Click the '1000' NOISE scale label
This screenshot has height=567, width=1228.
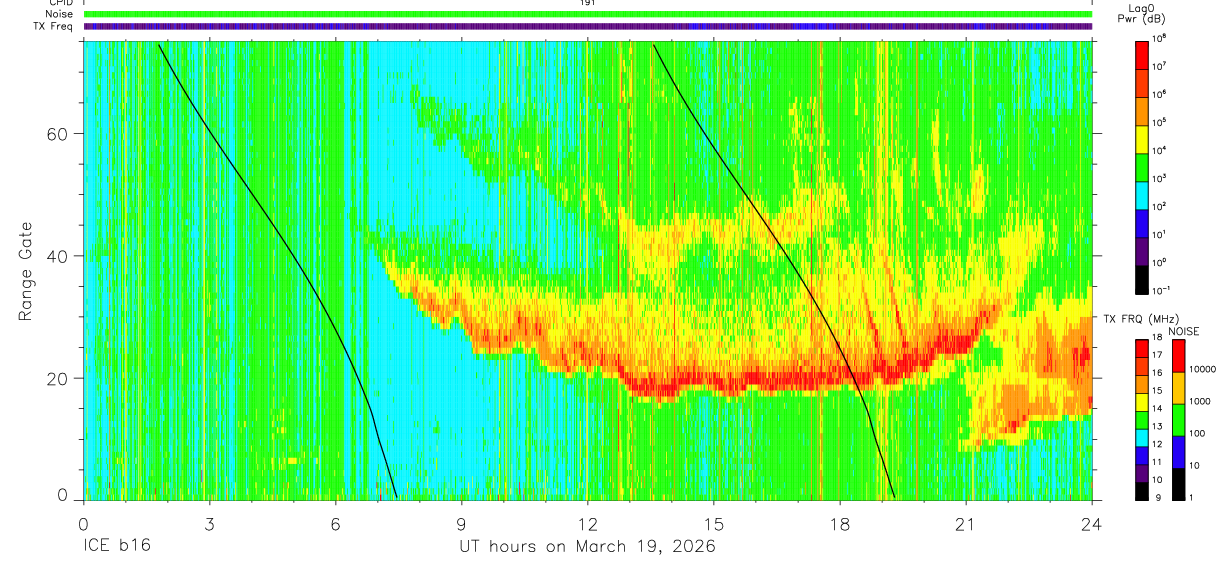1199,401
